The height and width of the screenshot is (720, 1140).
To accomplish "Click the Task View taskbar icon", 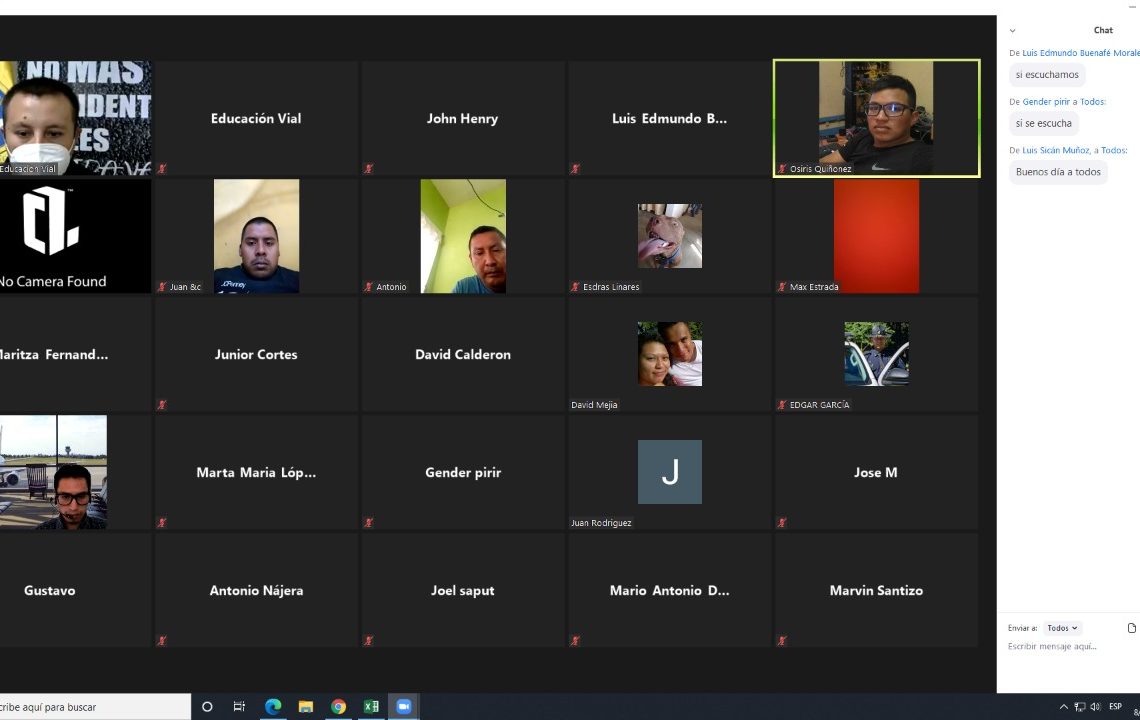I will pos(239,706).
